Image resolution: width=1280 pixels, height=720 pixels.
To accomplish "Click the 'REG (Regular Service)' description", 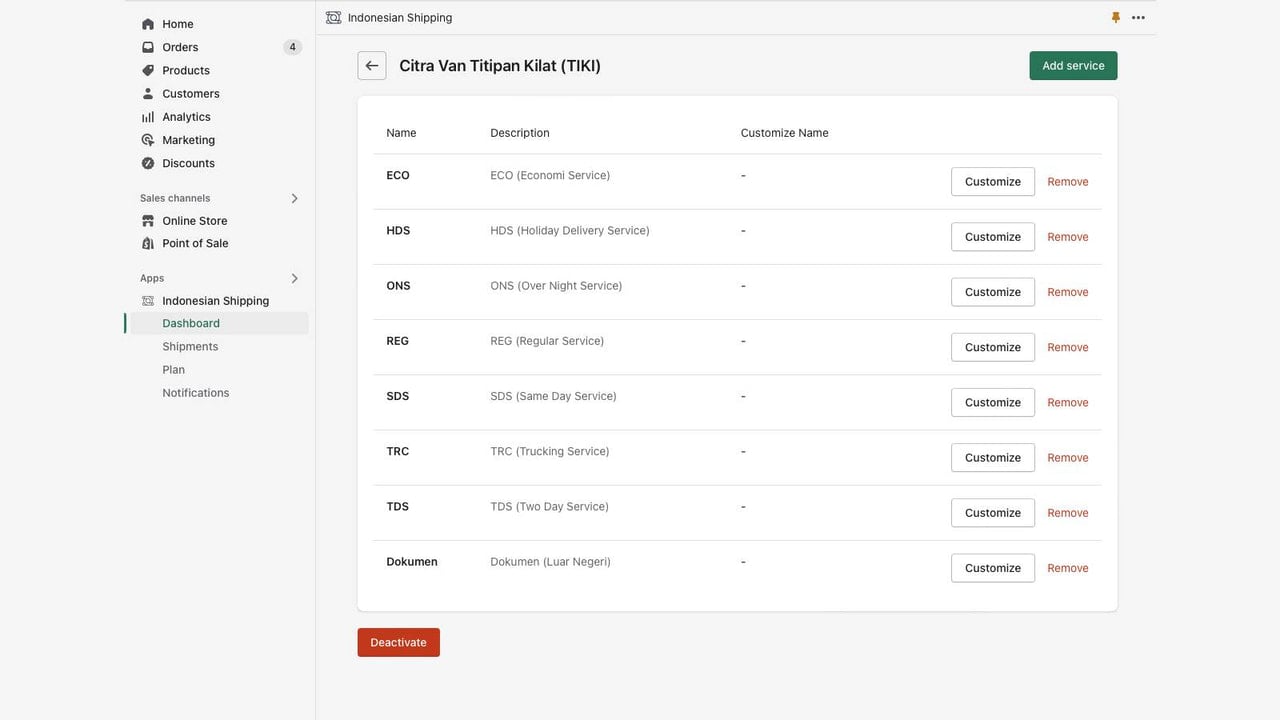I will pos(547,340).
